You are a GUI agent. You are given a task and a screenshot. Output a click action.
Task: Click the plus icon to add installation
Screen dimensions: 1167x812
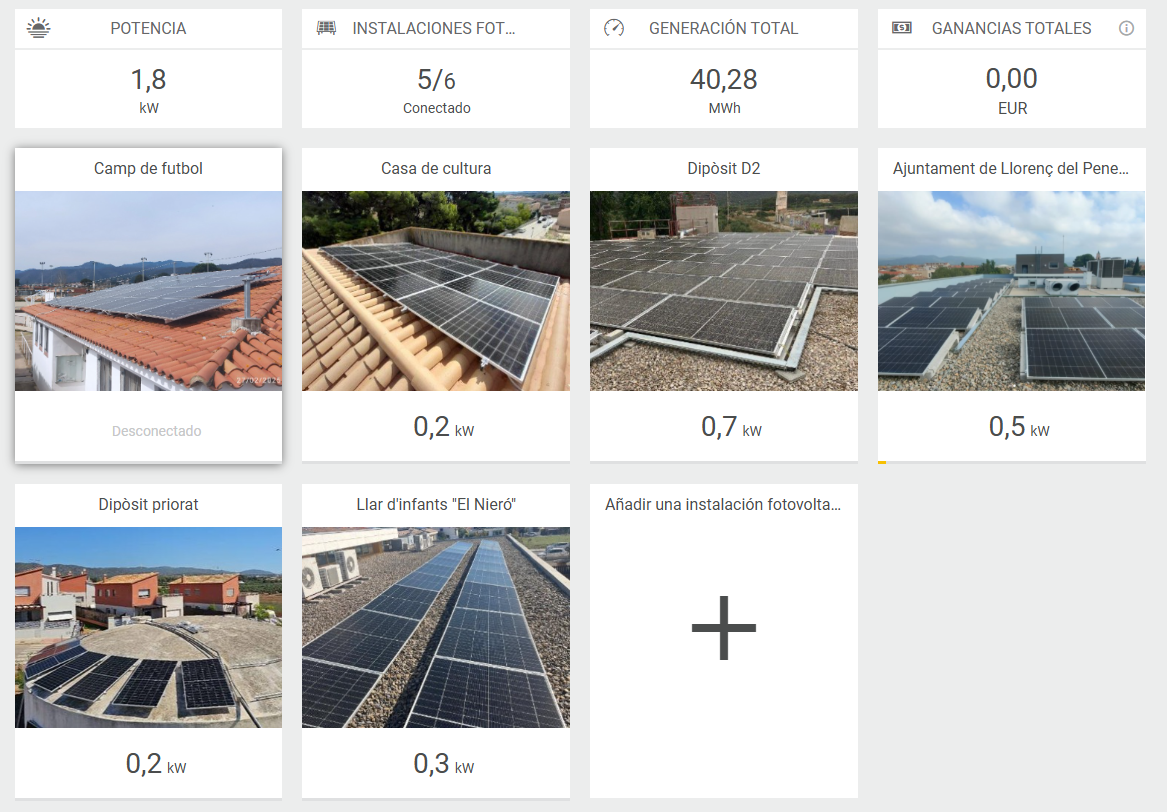(x=723, y=628)
